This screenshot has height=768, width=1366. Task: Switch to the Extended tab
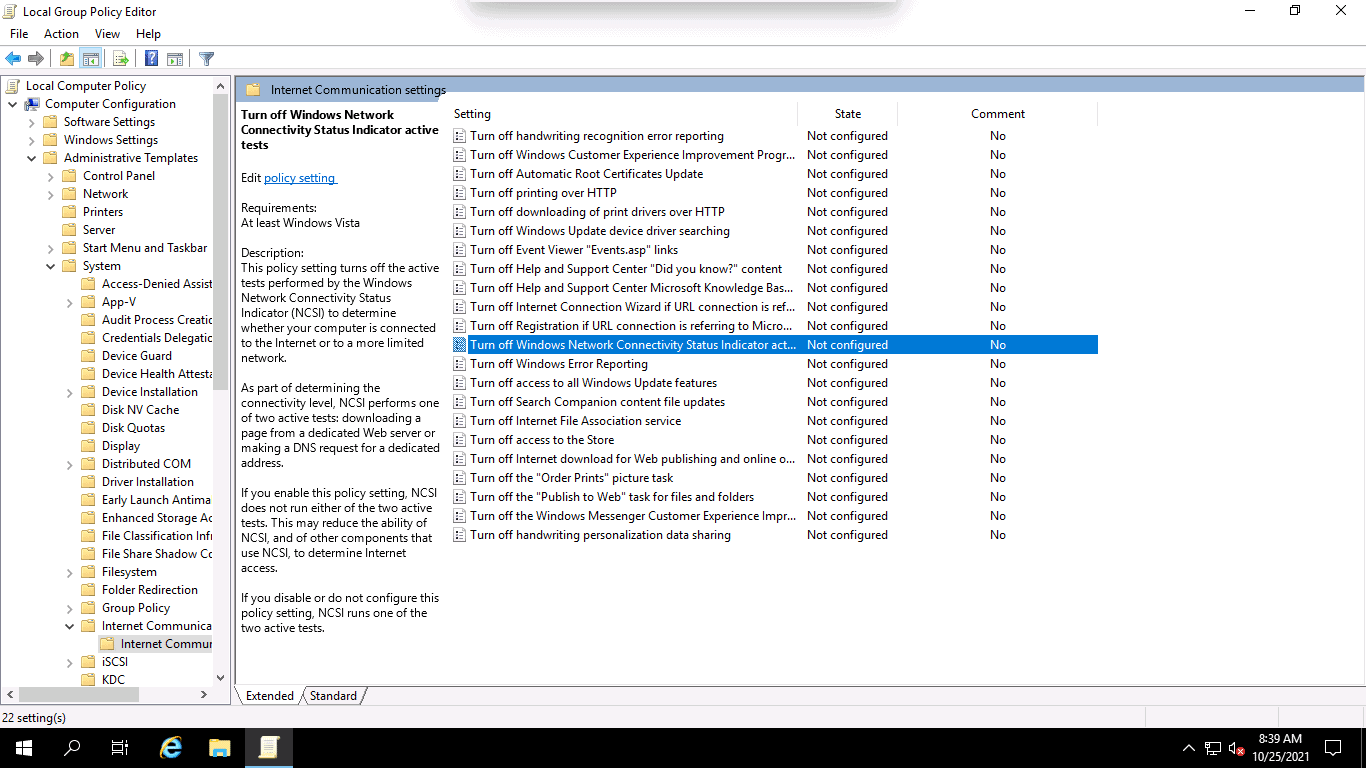point(269,696)
